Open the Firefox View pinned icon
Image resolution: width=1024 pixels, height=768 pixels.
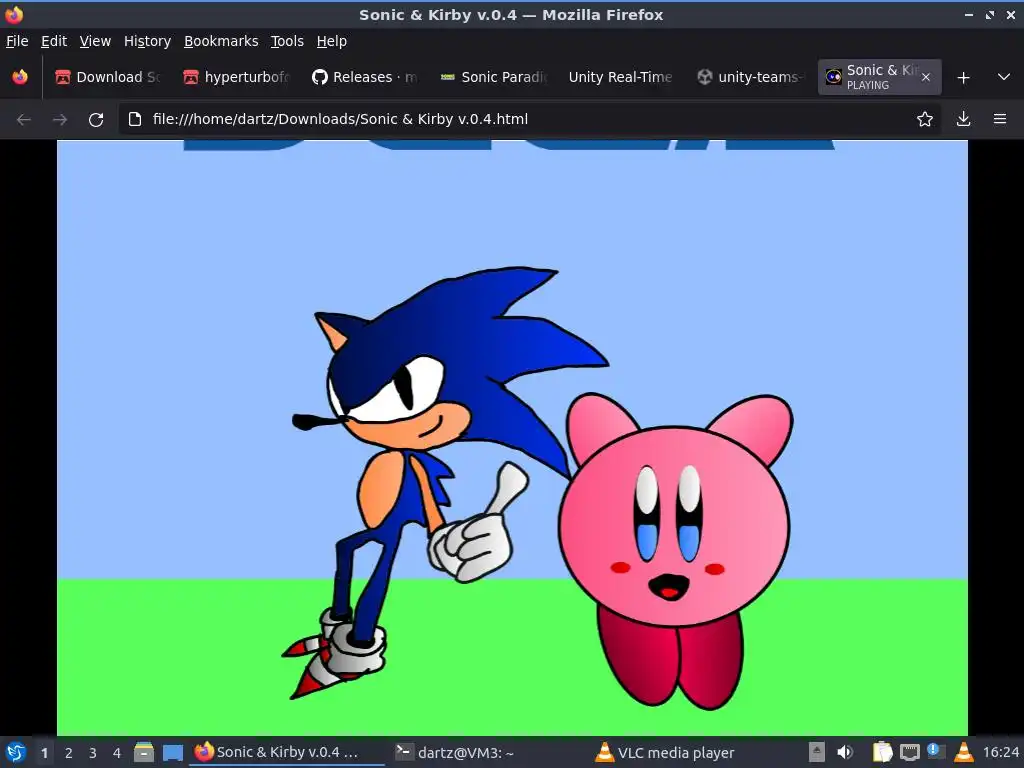point(20,77)
